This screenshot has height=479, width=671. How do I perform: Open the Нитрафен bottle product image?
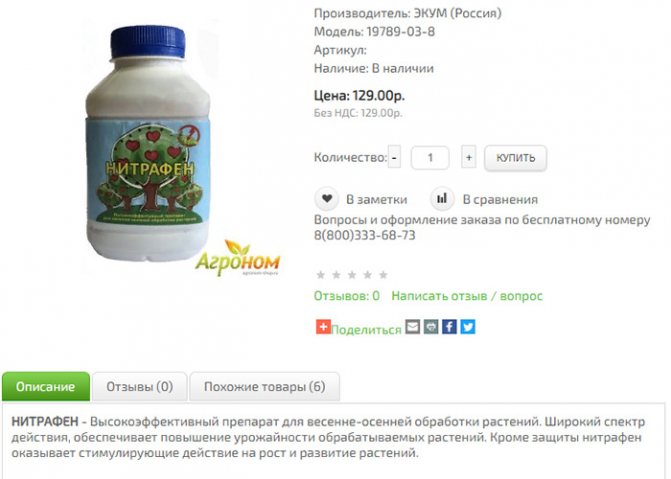pos(148,143)
